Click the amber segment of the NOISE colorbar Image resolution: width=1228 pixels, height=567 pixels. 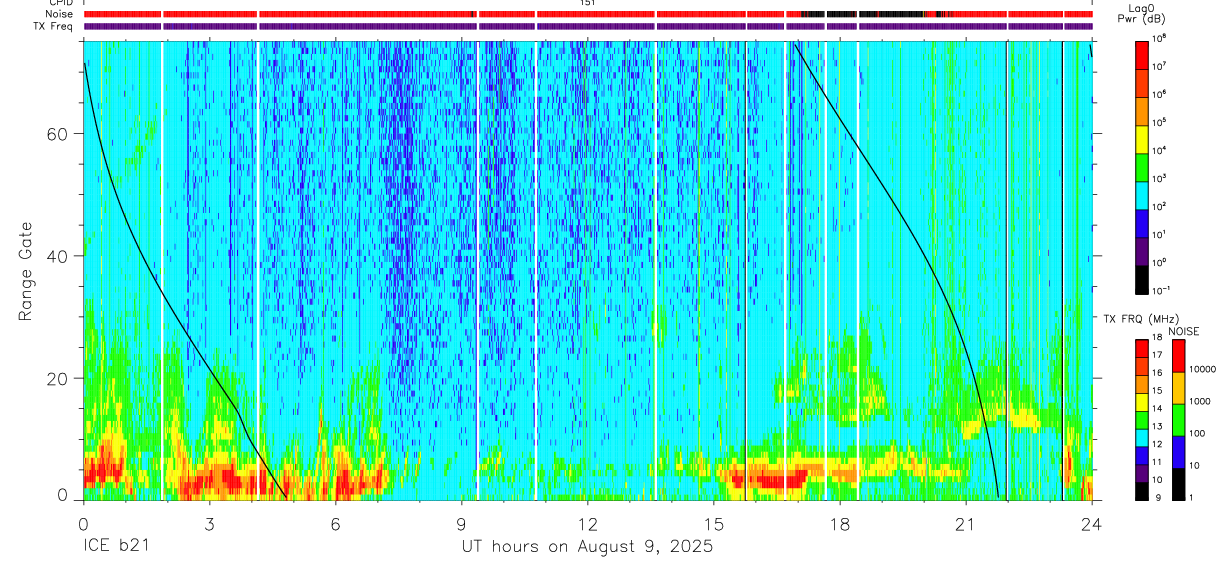coord(1178,388)
